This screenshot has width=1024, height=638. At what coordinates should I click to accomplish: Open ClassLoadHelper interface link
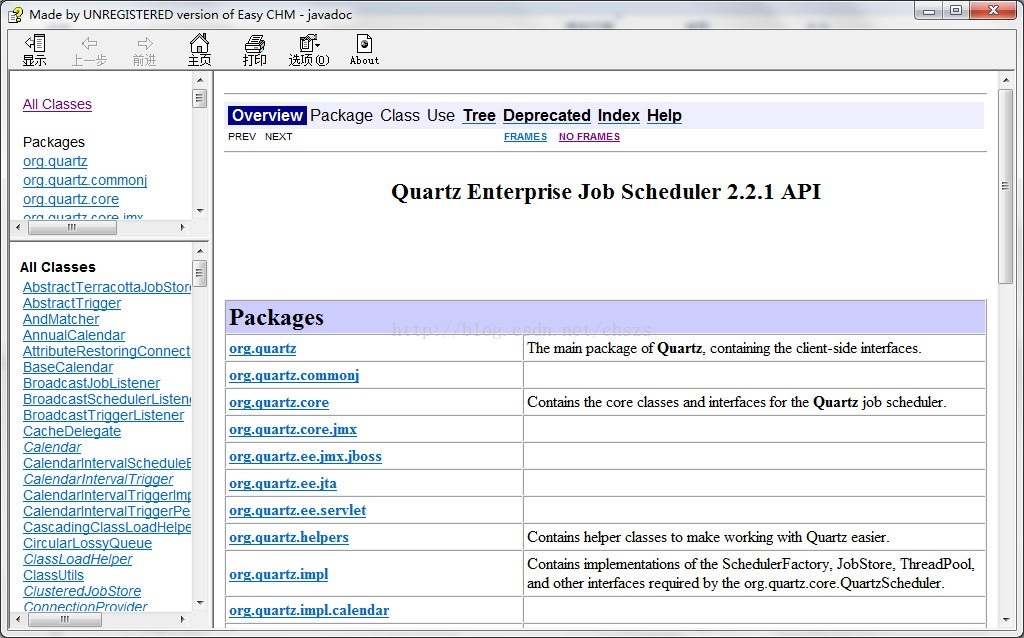point(78,560)
